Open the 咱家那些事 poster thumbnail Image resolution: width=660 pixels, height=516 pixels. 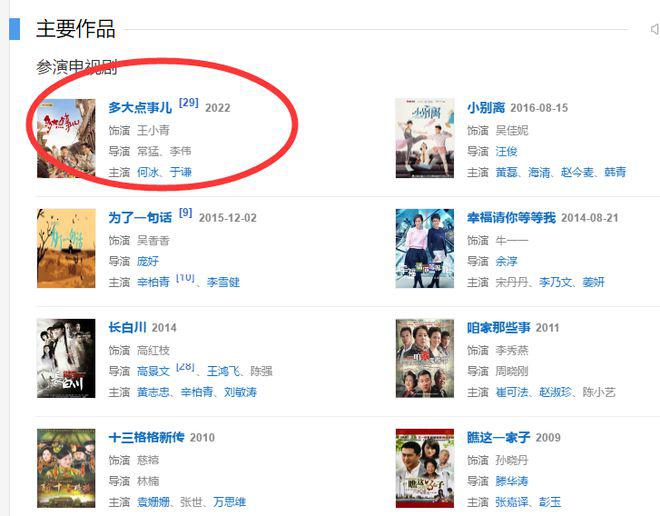(425, 358)
